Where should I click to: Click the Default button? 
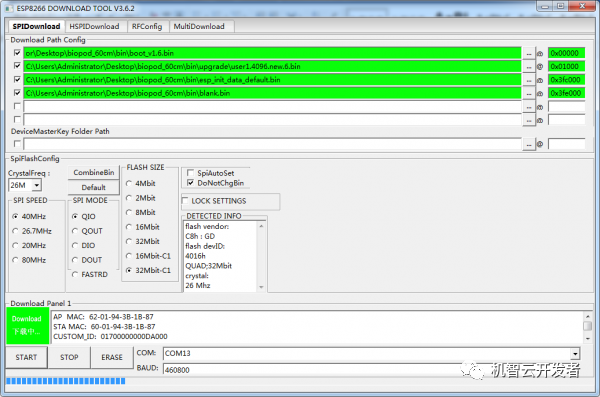coord(94,187)
